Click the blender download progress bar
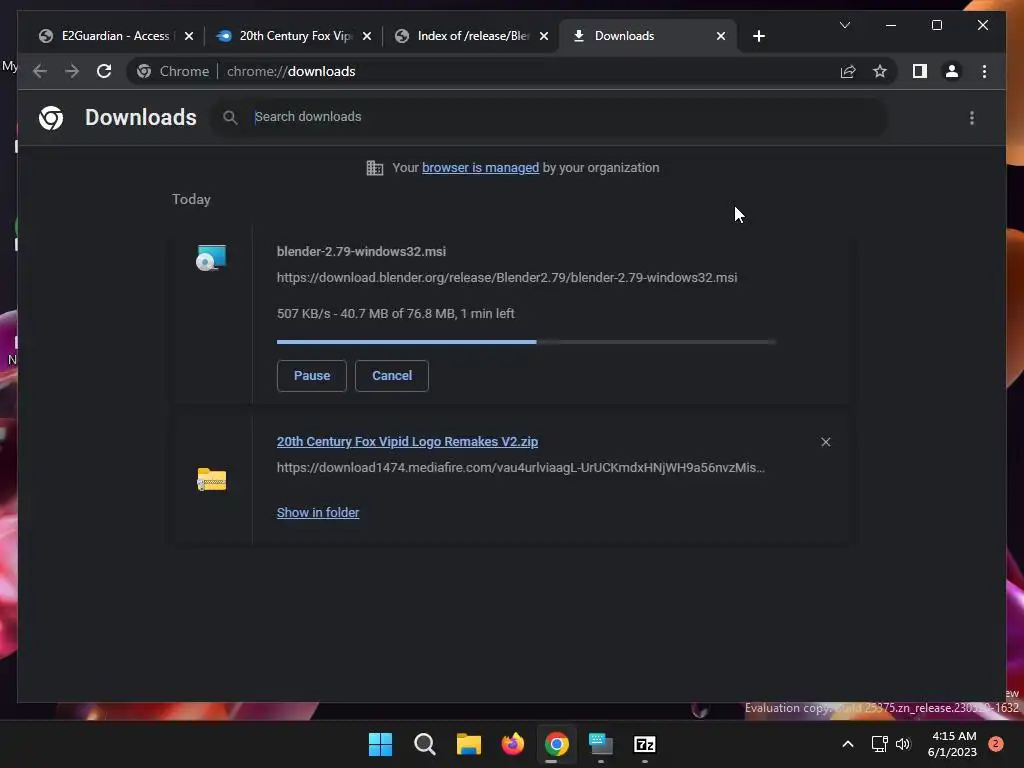Image resolution: width=1024 pixels, height=768 pixels. 526,342
